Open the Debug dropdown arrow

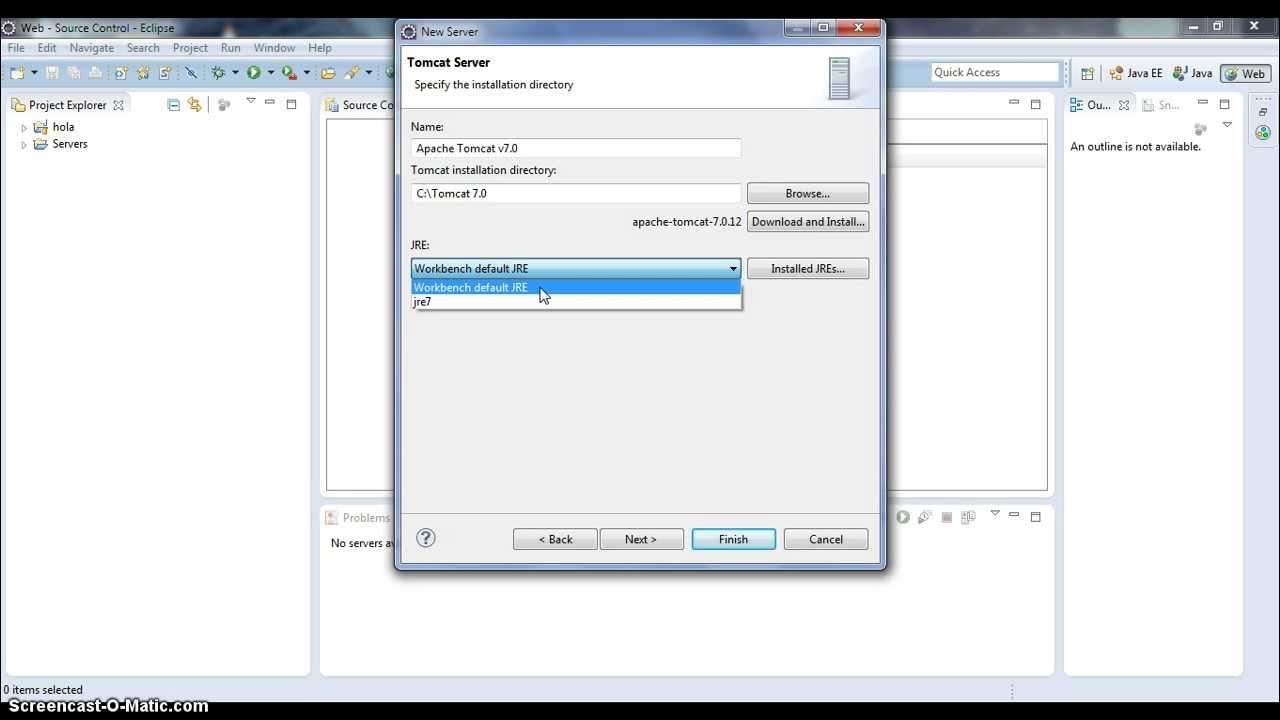[x=235, y=73]
